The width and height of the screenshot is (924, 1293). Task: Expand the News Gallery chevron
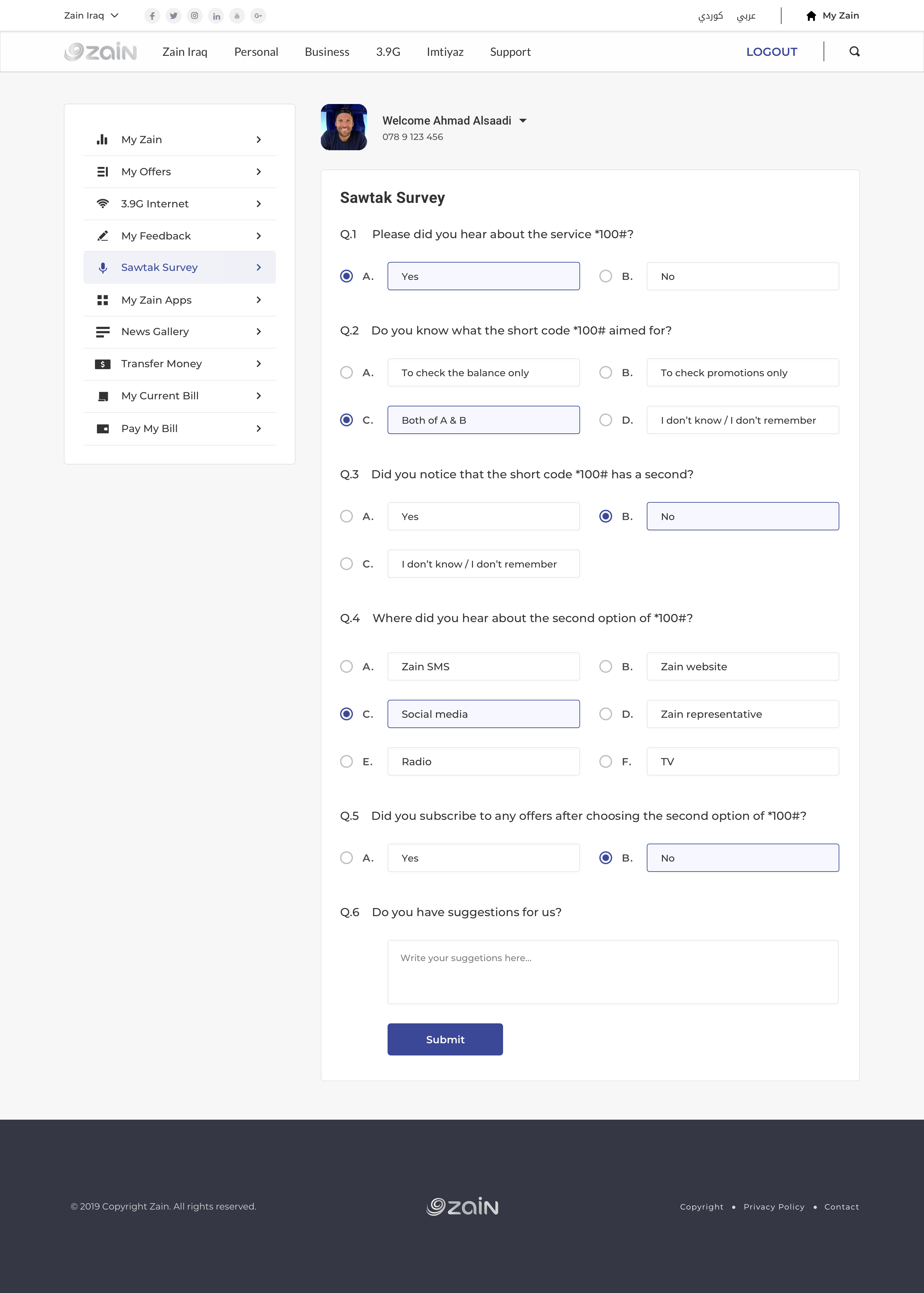tap(259, 332)
